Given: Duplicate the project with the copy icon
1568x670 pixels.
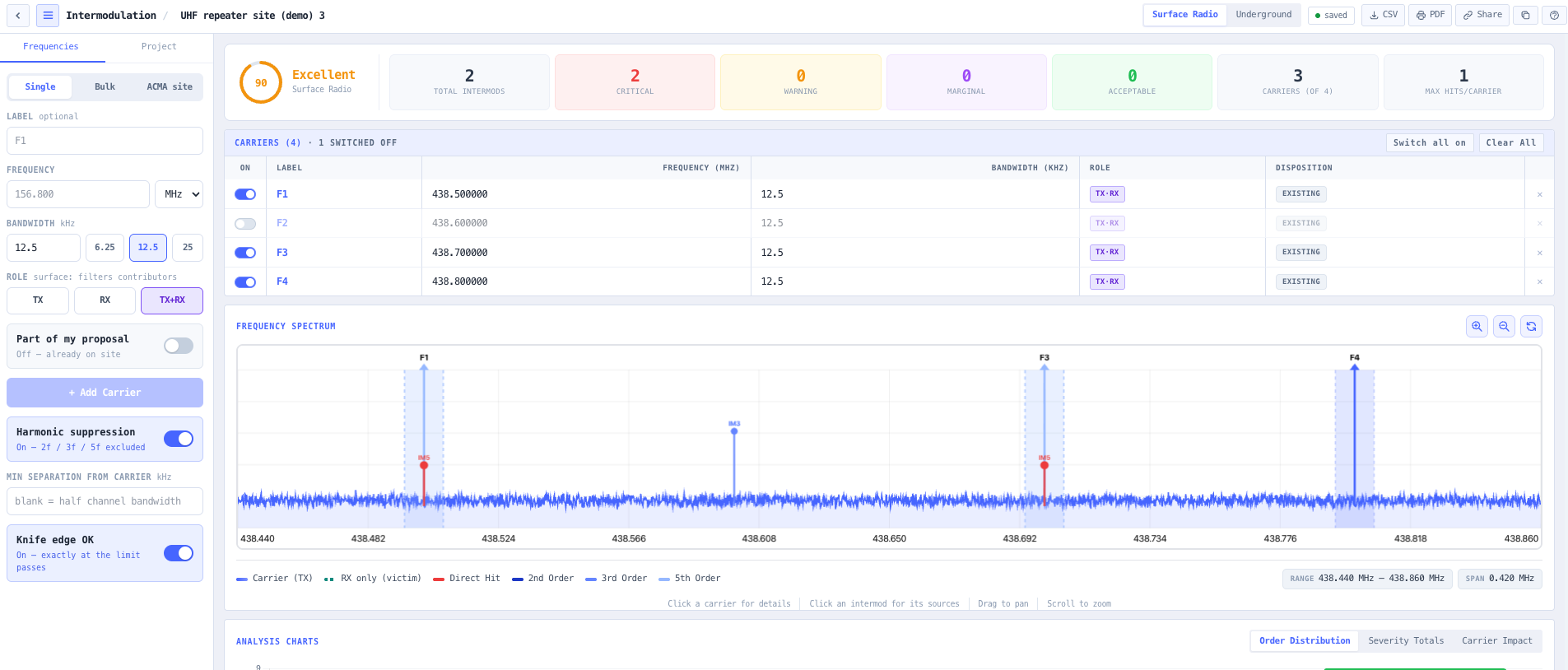Looking at the screenshot, I should pos(1525,15).
